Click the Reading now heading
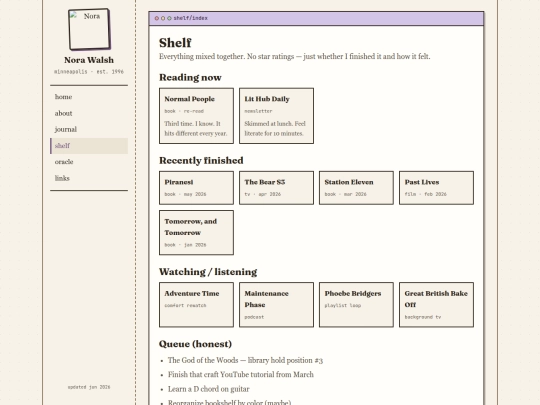 (190, 77)
